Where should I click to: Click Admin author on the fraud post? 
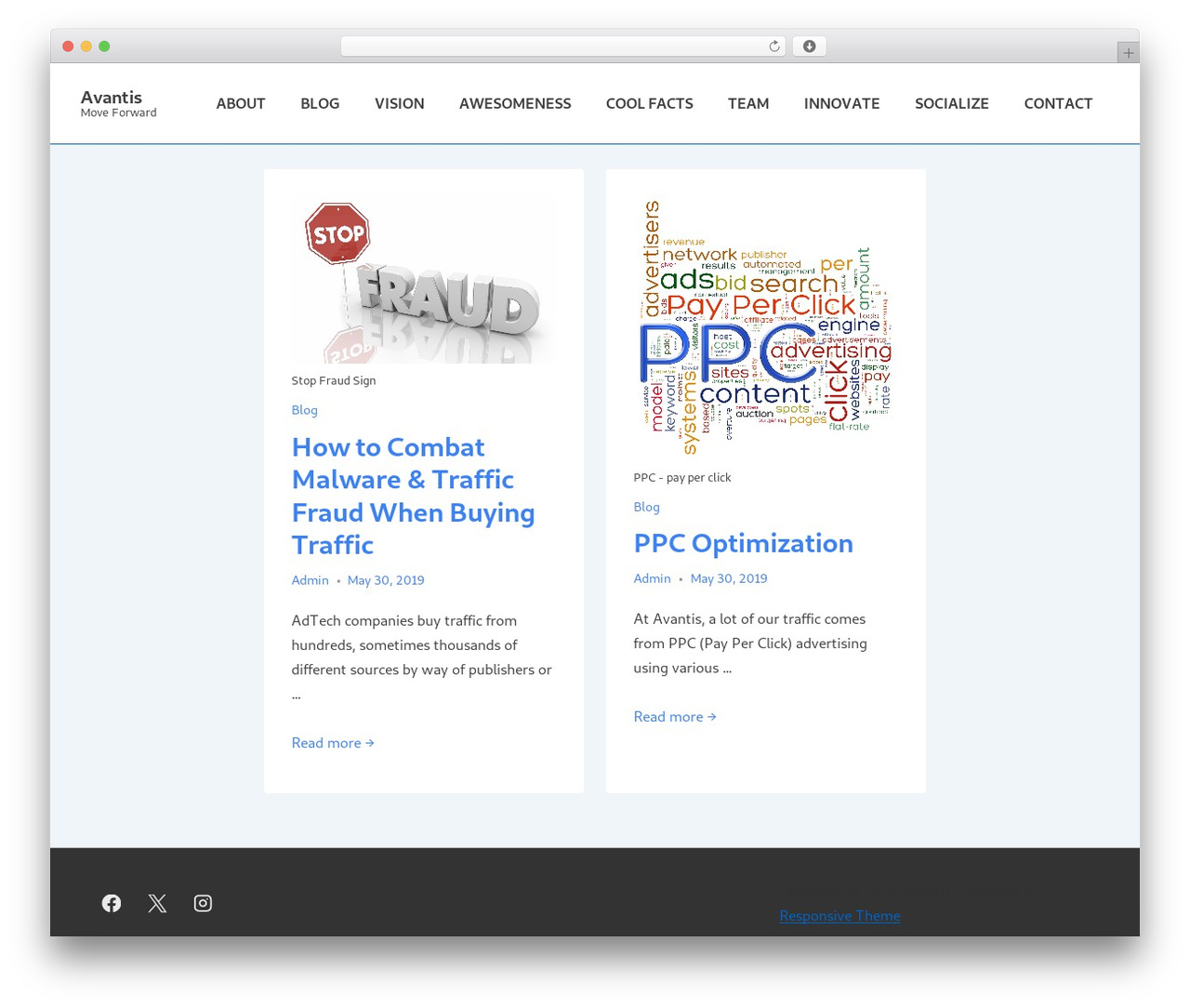point(311,580)
